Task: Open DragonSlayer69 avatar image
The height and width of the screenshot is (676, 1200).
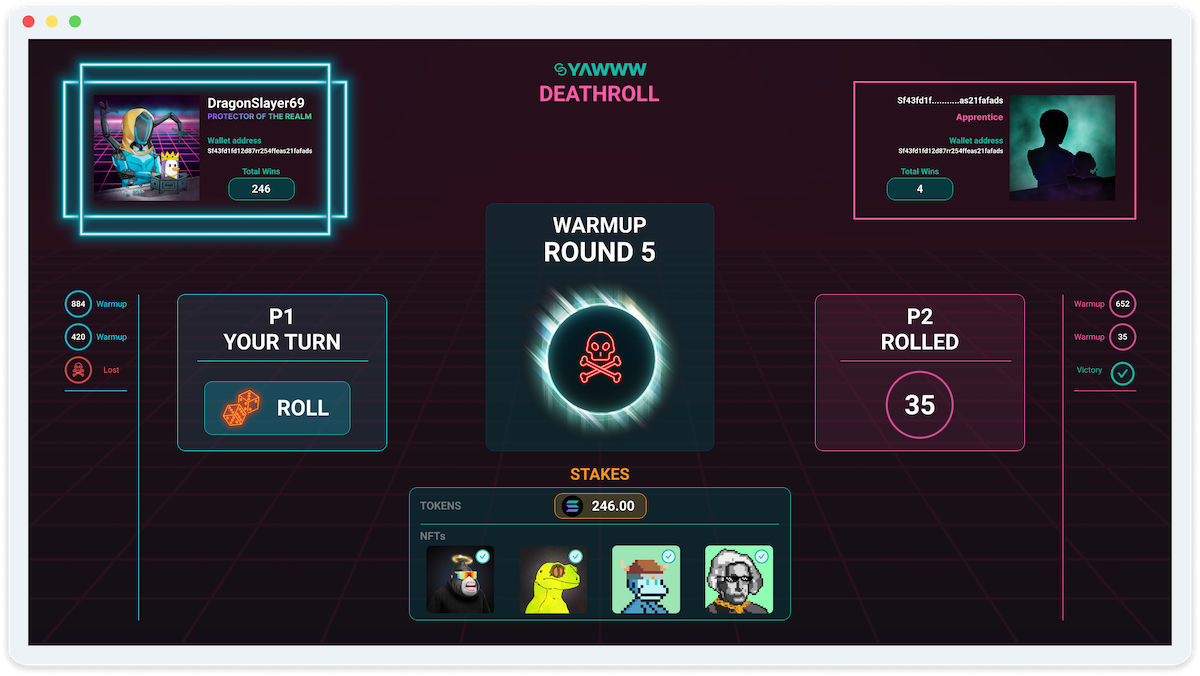Action: tap(147, 148)
